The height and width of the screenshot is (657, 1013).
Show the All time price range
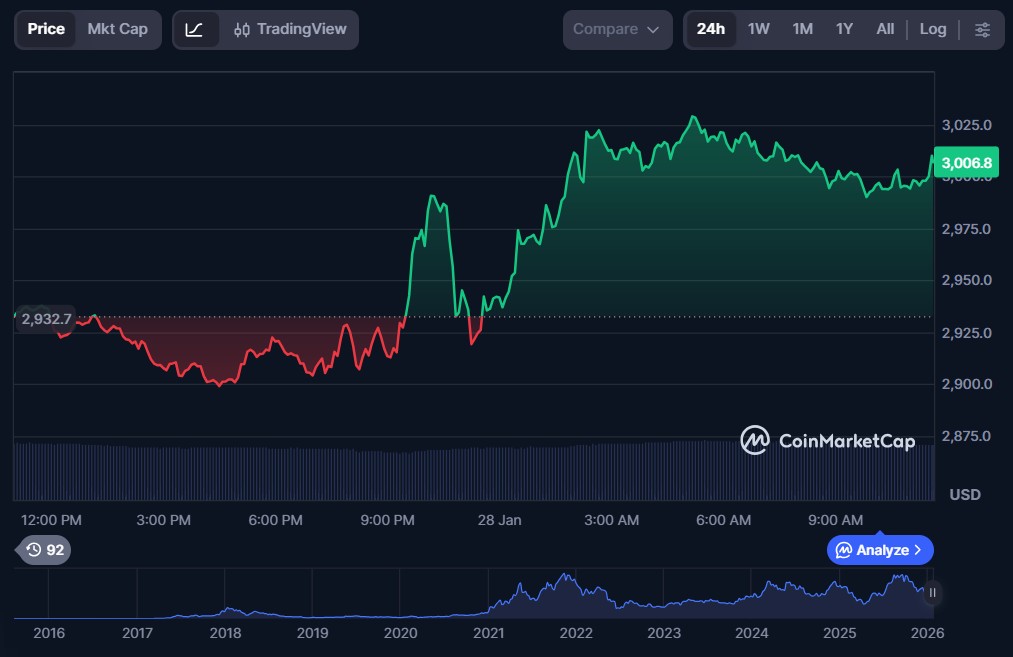tap(885, 29)
